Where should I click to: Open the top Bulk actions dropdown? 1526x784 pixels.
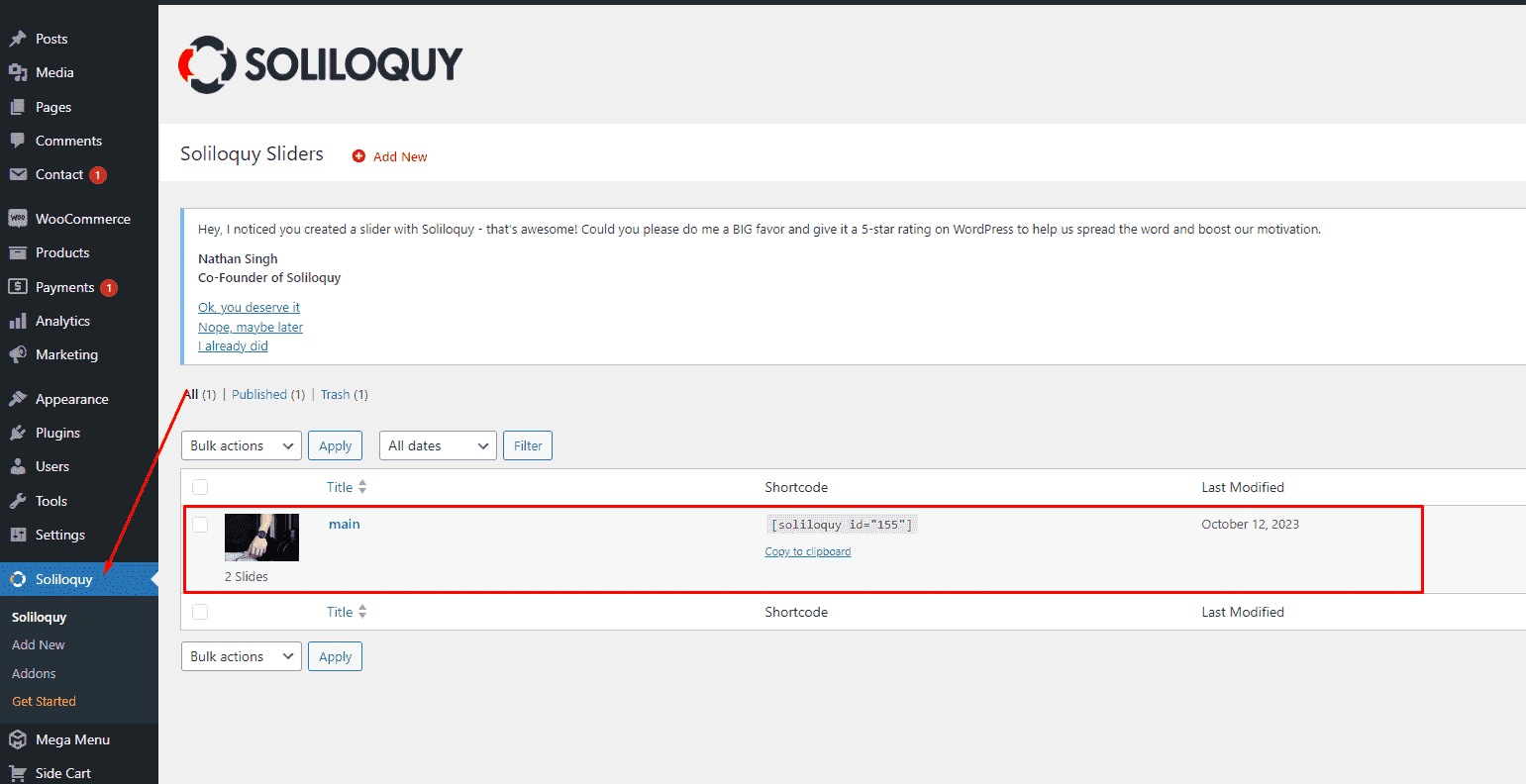[241, 445]
